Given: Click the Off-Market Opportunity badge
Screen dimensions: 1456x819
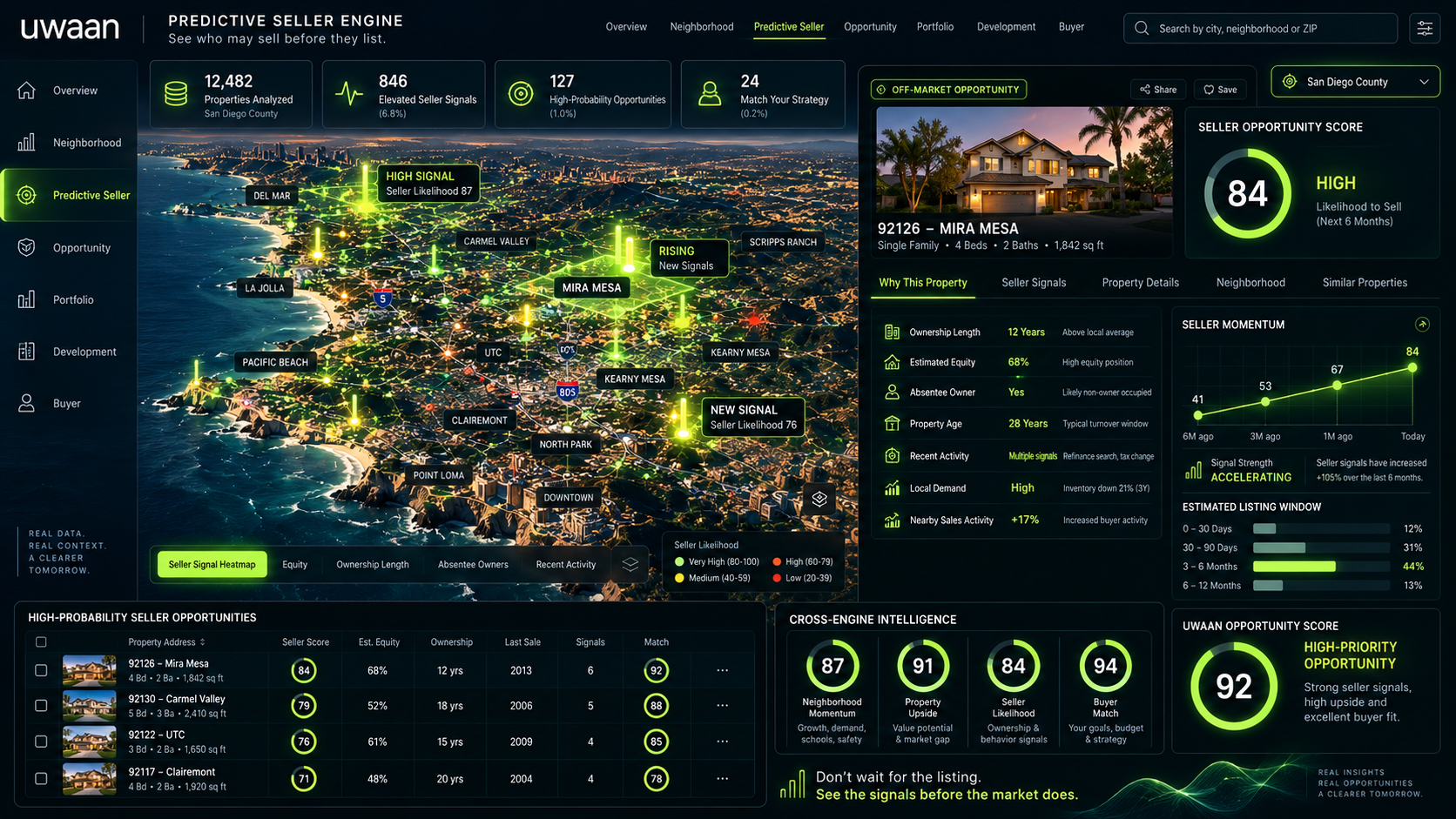Looking at the screenshot, I should [x=948, y=90].
